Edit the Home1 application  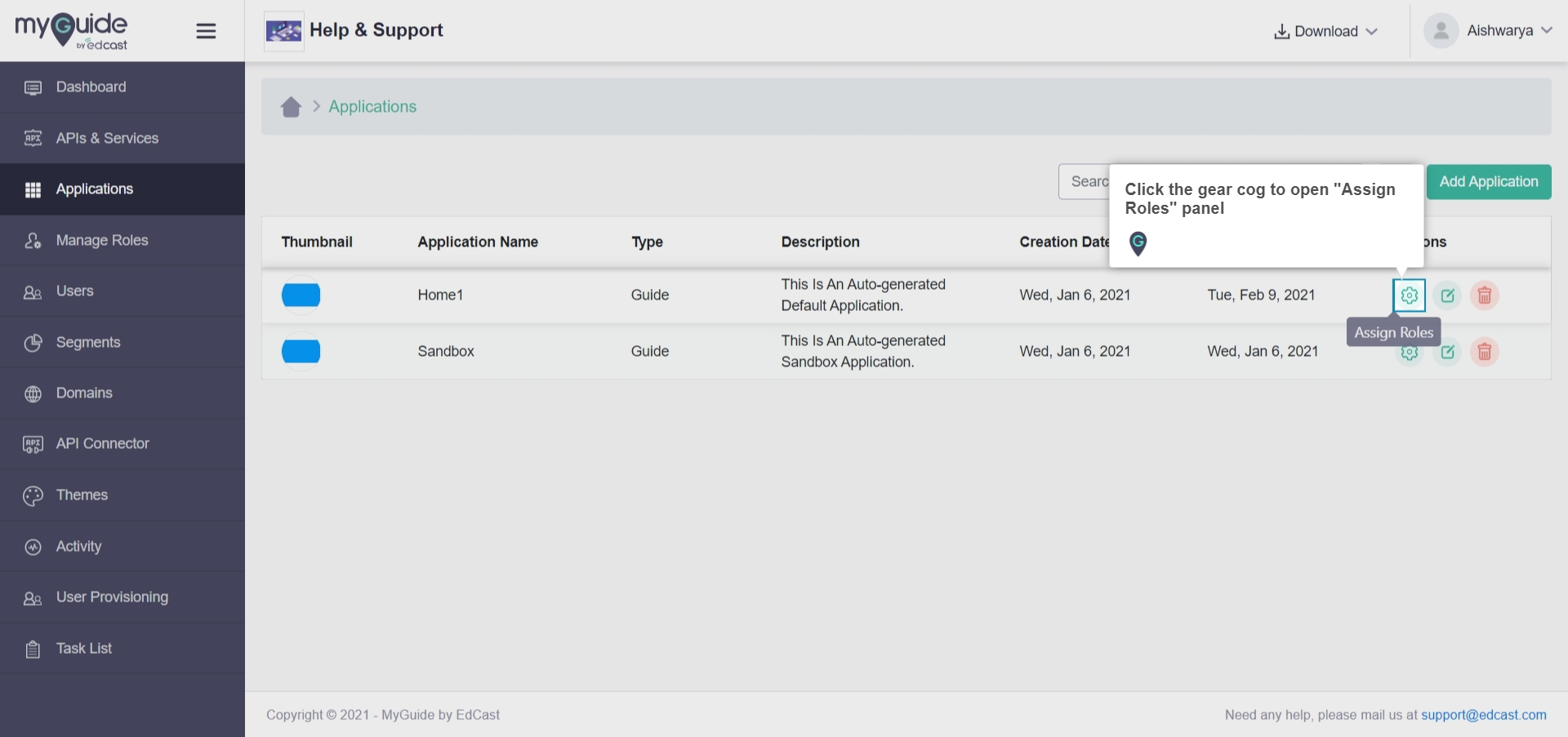tap(1447, 295)
